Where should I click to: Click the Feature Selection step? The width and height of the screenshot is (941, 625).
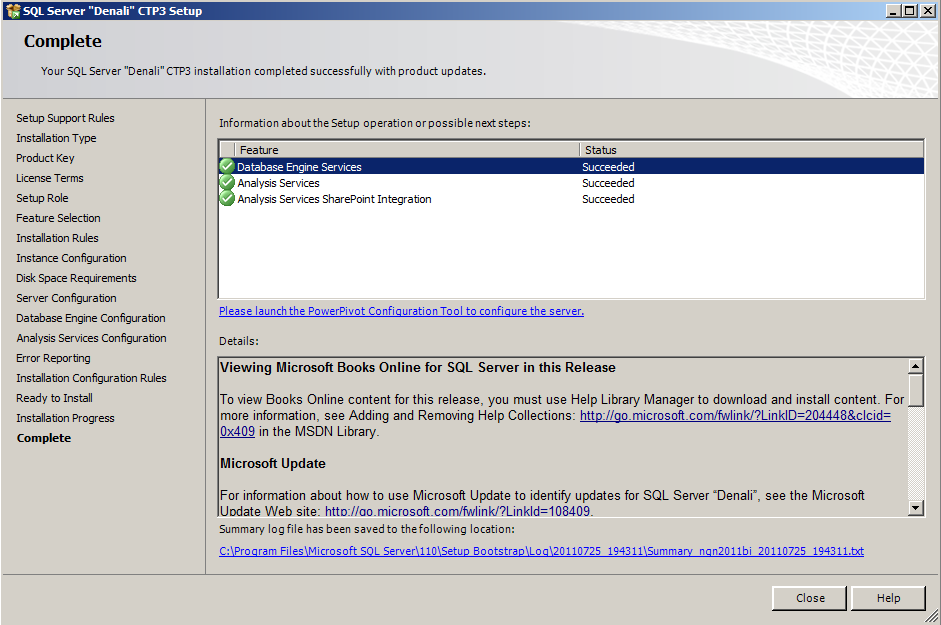(x=58, y=218)
